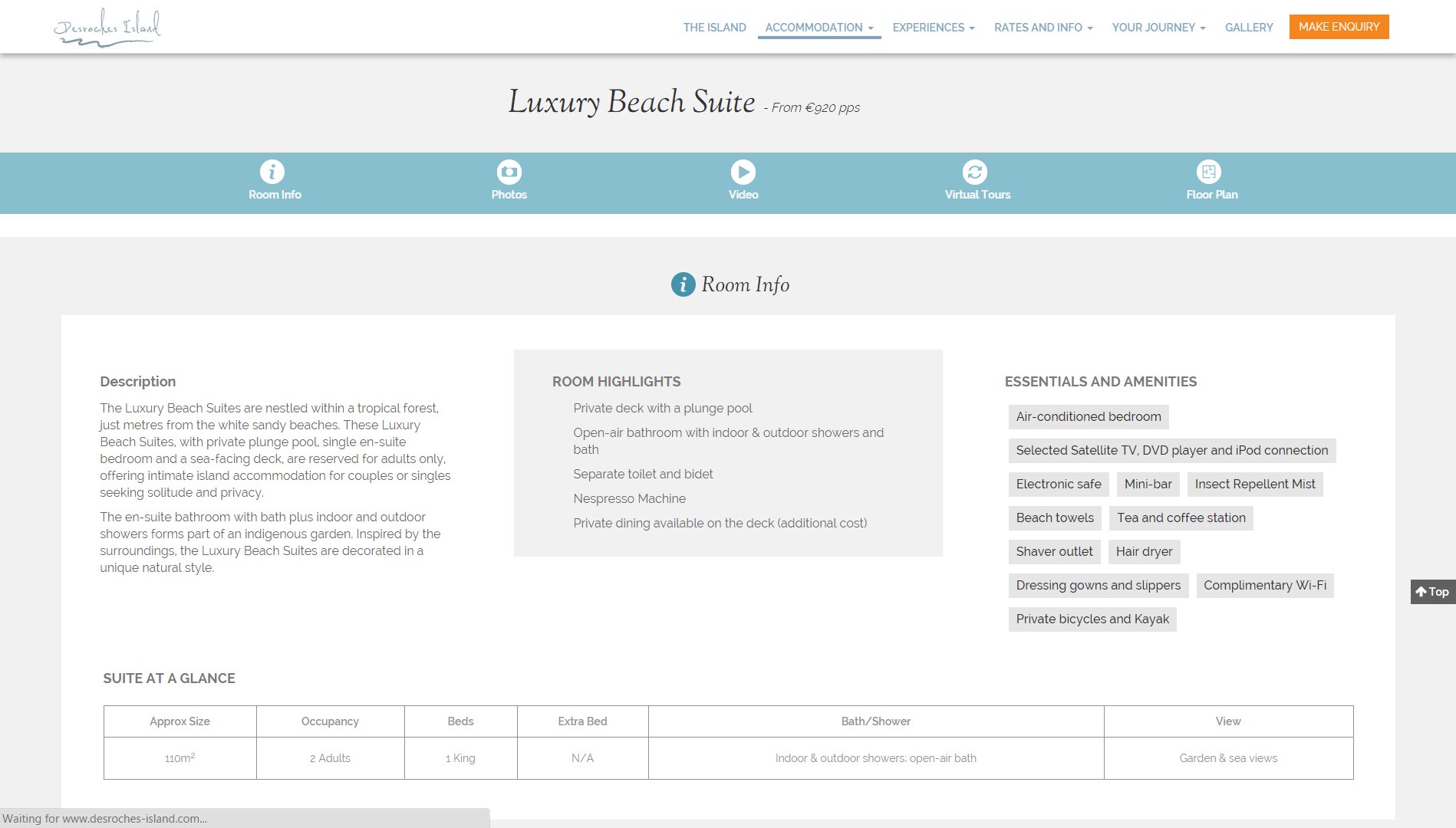Click the Electronic safe tag
The width and height of the screenshot is (1456, 828).
(x=1059, y=485)
